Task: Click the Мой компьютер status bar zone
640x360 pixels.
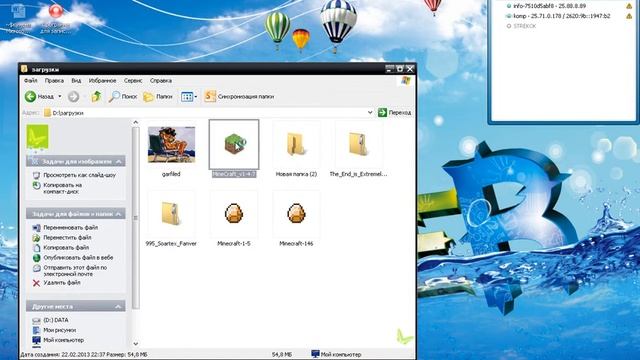Action: click(337, 354)
